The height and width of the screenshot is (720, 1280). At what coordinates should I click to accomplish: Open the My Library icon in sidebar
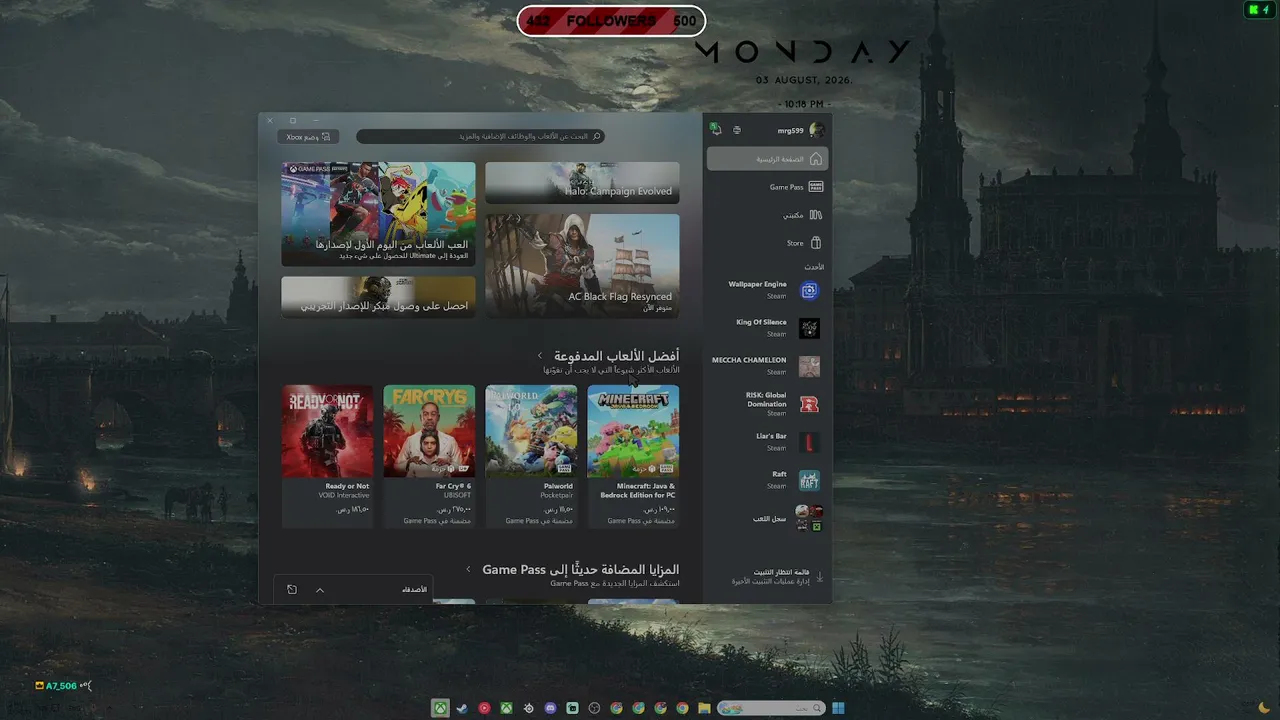(x=816, y=215)
